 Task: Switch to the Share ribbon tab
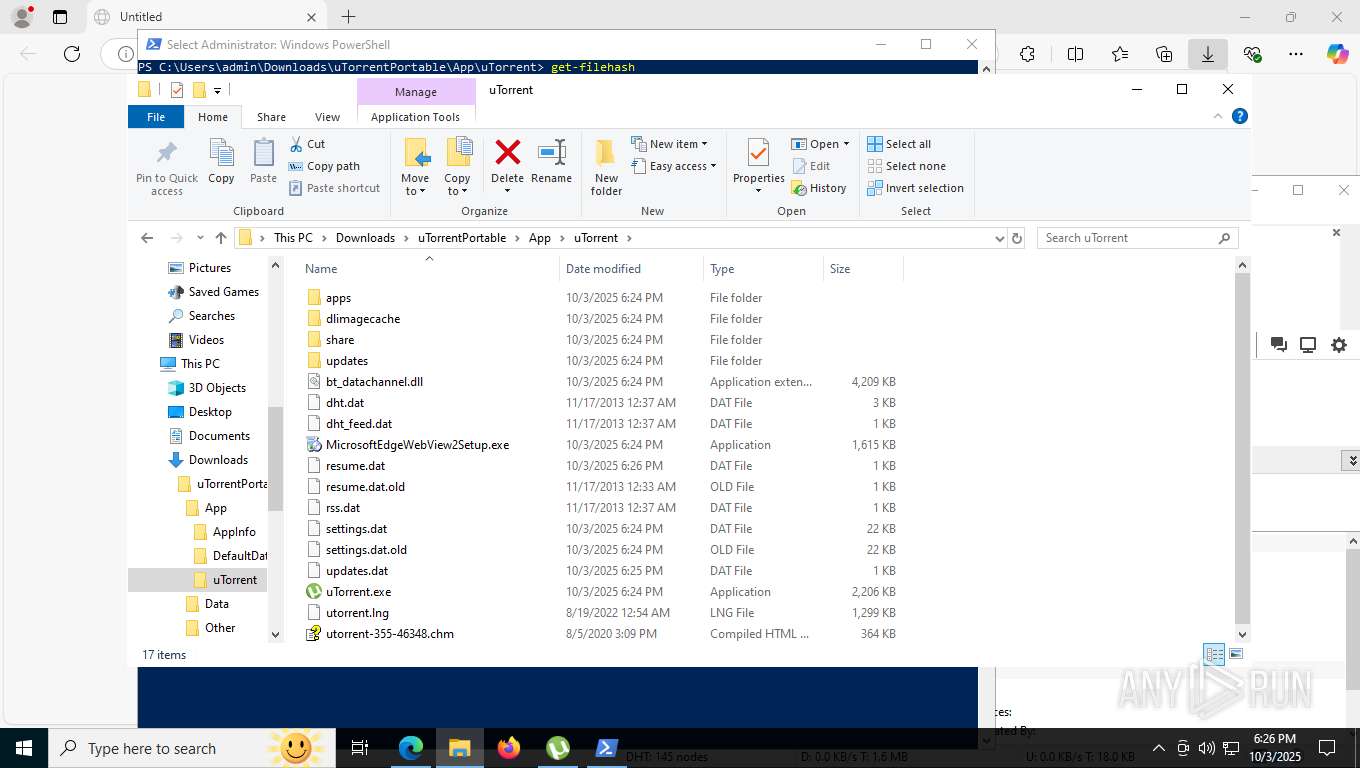(271, 117)
